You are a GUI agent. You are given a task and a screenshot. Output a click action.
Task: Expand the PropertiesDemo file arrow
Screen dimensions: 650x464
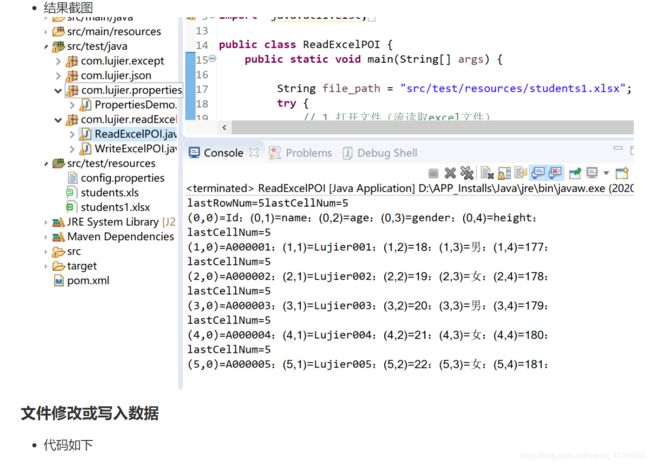click(72, 105)
